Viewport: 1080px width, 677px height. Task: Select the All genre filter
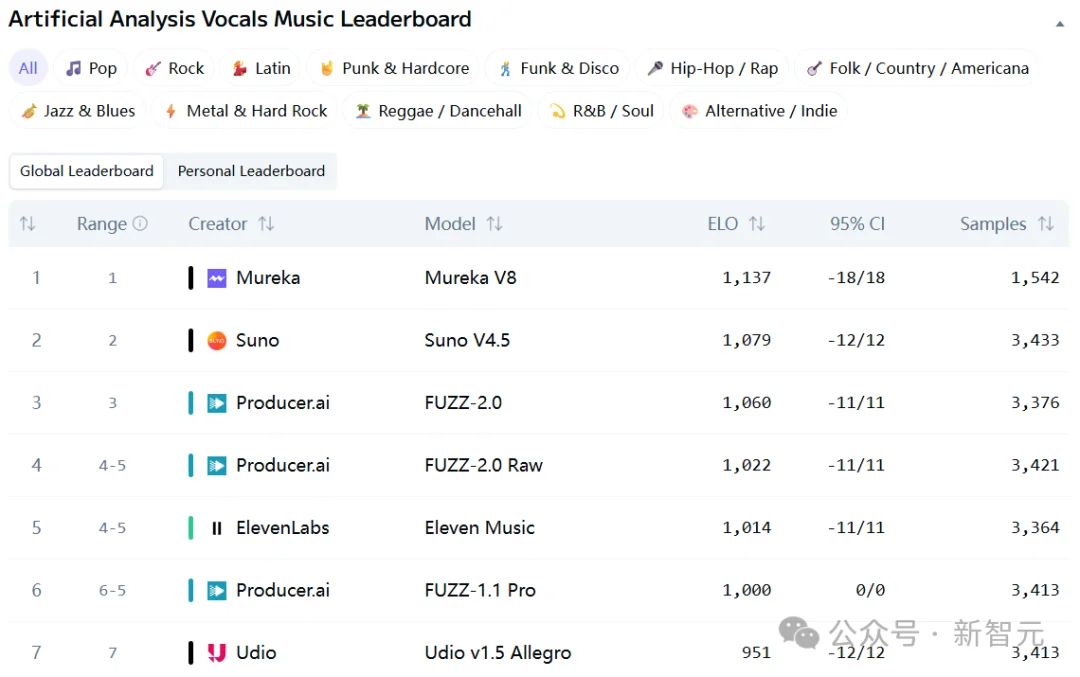28,68
